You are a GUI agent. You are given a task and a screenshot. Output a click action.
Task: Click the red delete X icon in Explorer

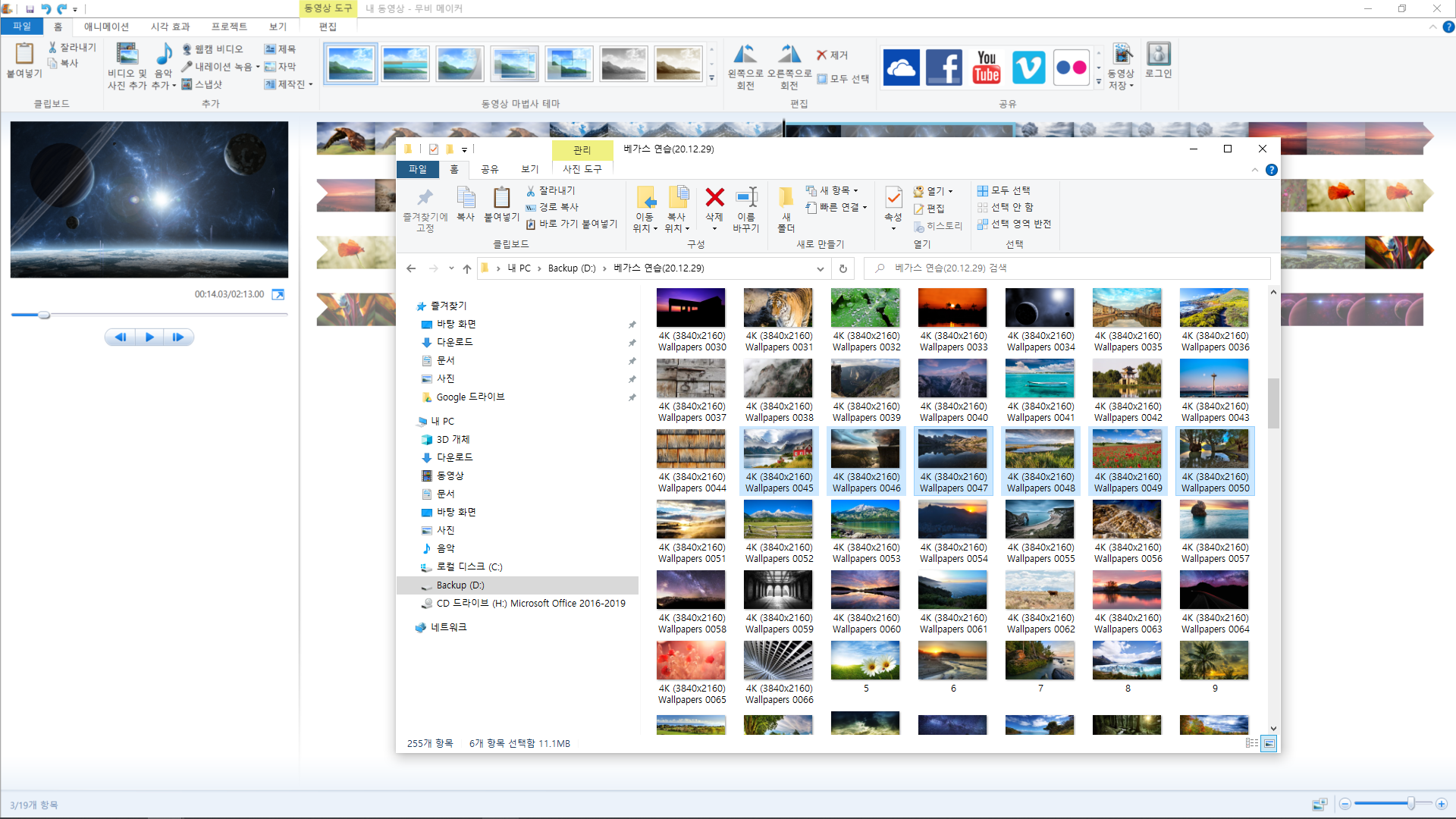[714, 198]
